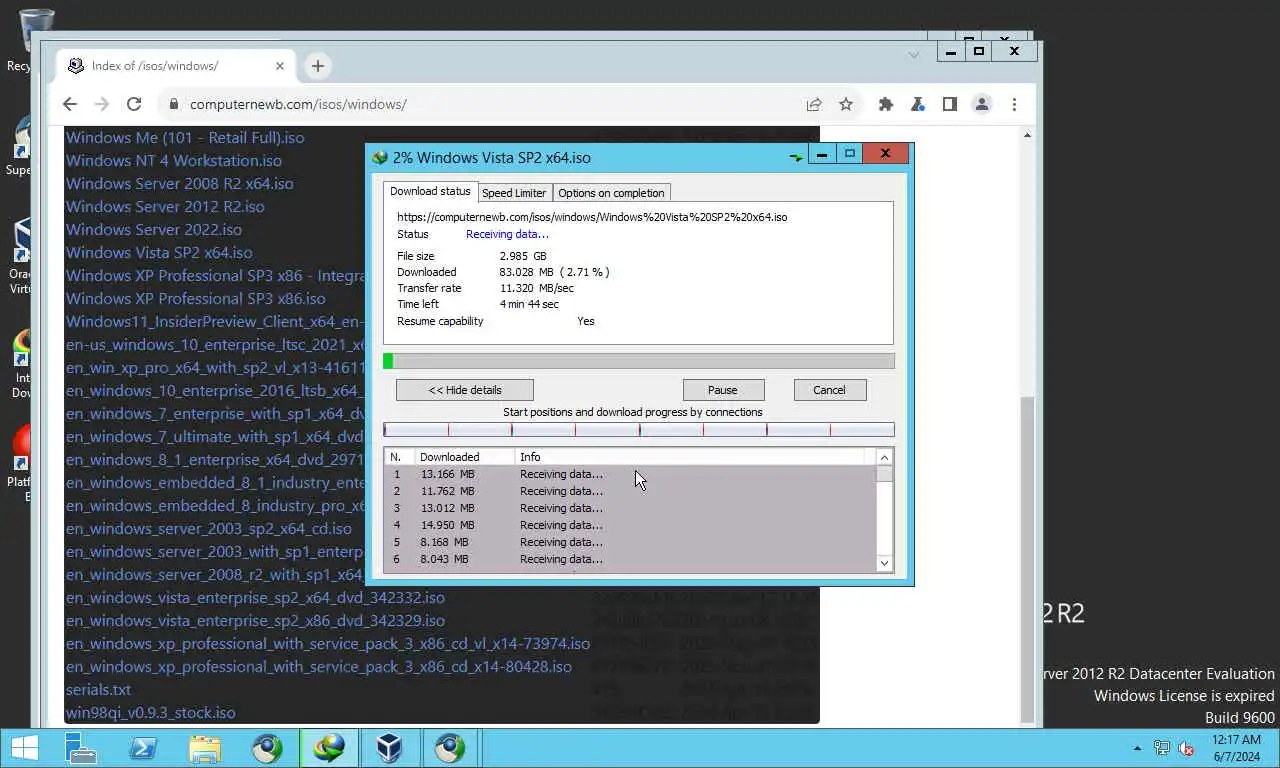Open win98qi_v0.9.3_stock.iso link
1280x768 pixels.
point(150,713)
